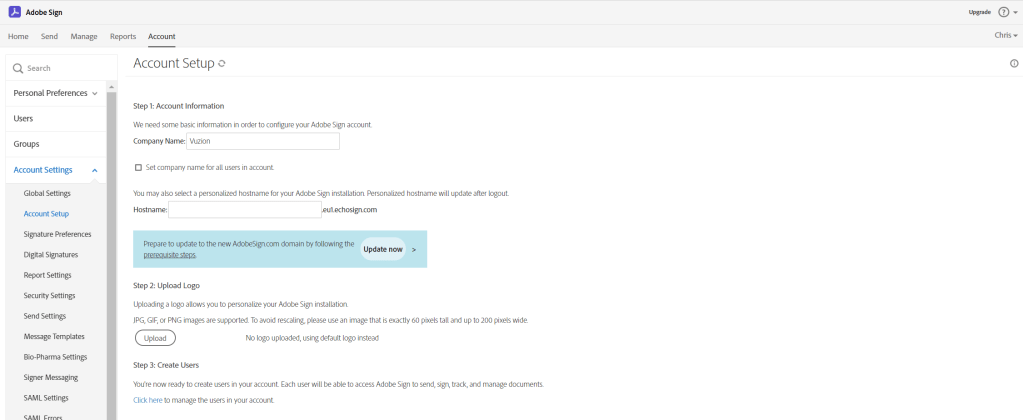Open the Manage tab

tap(84, 36)
